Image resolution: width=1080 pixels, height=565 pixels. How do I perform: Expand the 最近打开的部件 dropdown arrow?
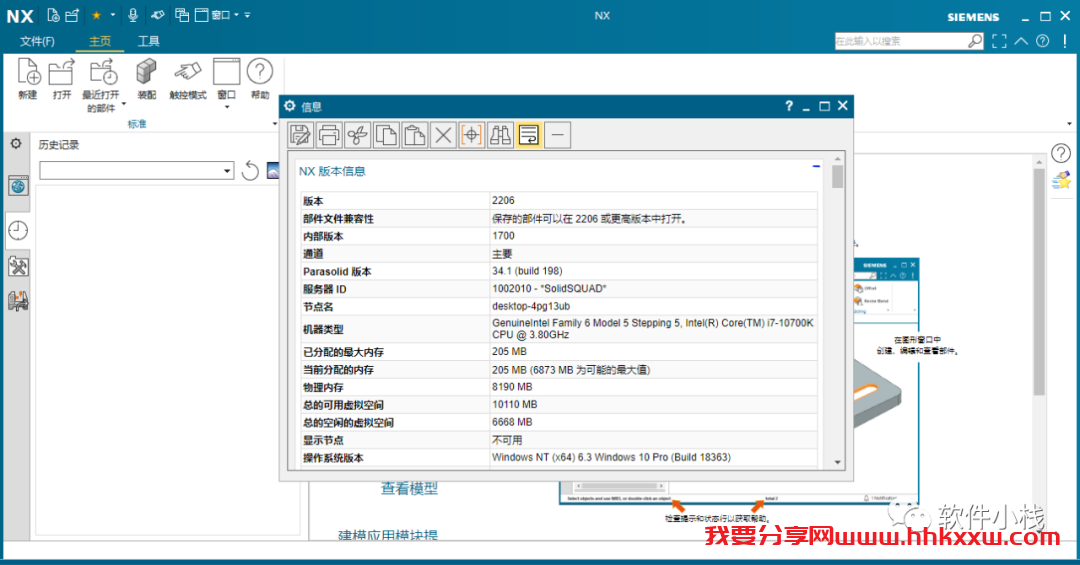123,104
